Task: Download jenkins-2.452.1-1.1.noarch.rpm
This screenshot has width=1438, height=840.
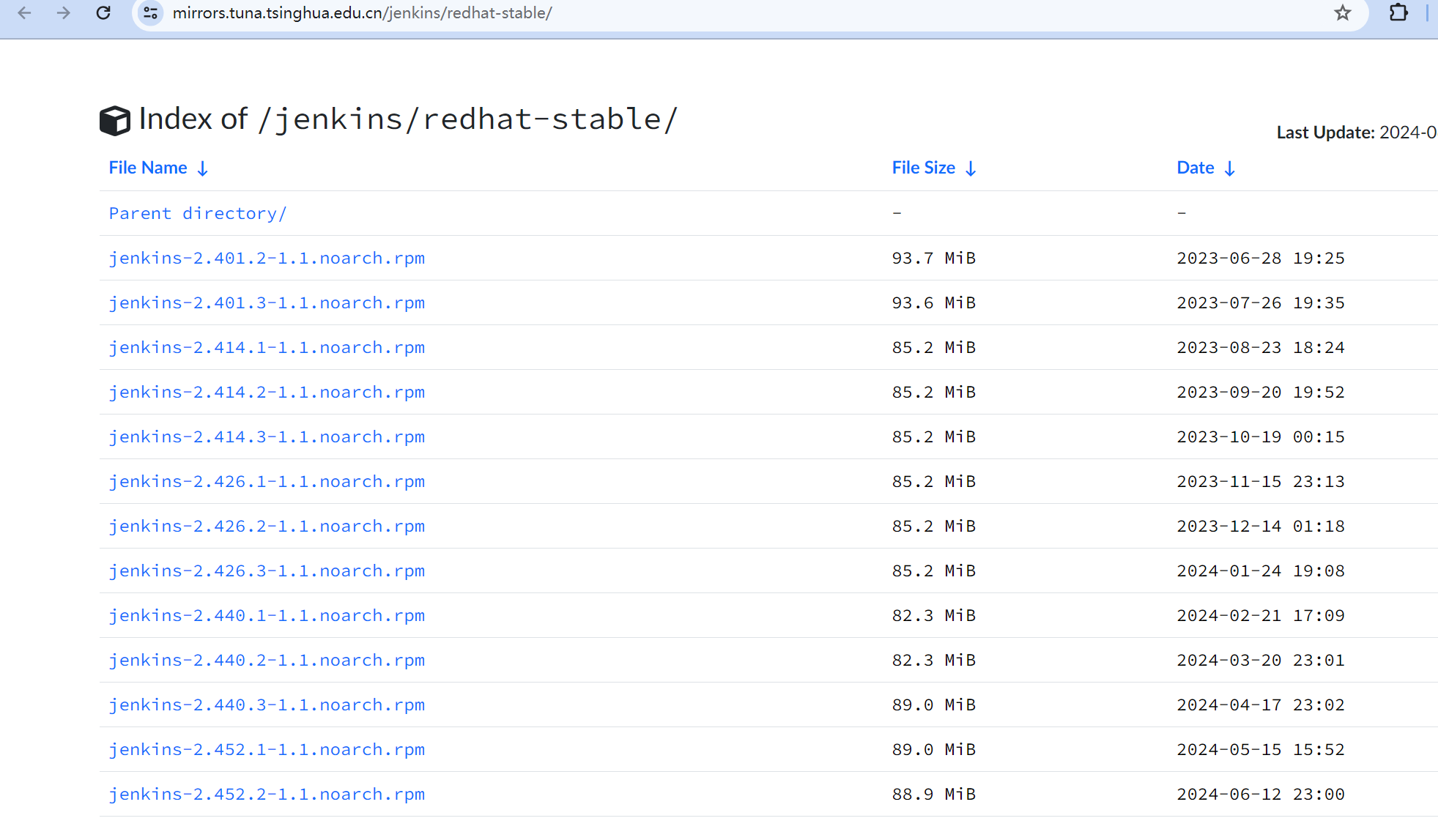Action: pos(267,749)
